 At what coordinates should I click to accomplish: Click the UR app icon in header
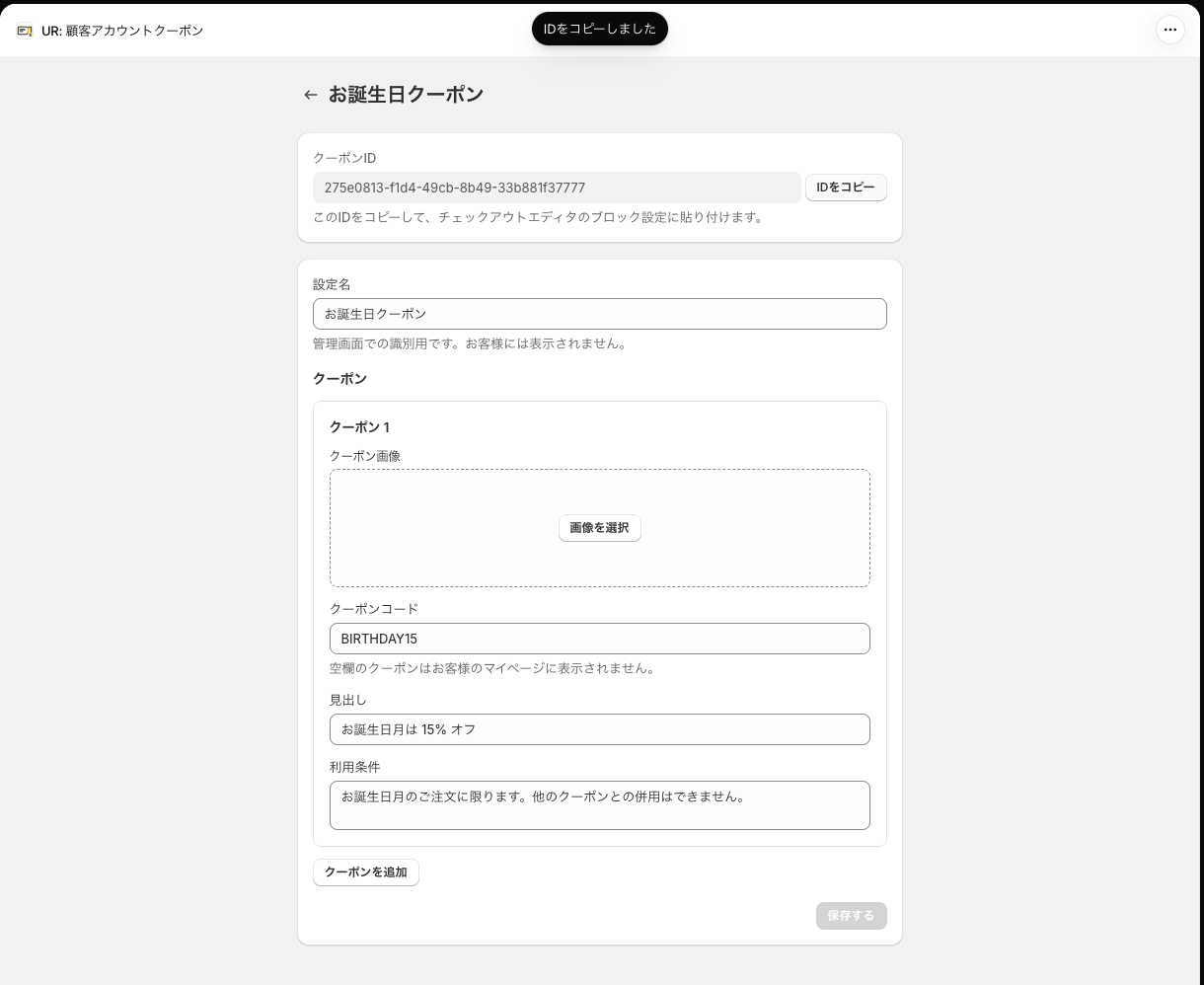pyautogui.click(x=25, y=31)
